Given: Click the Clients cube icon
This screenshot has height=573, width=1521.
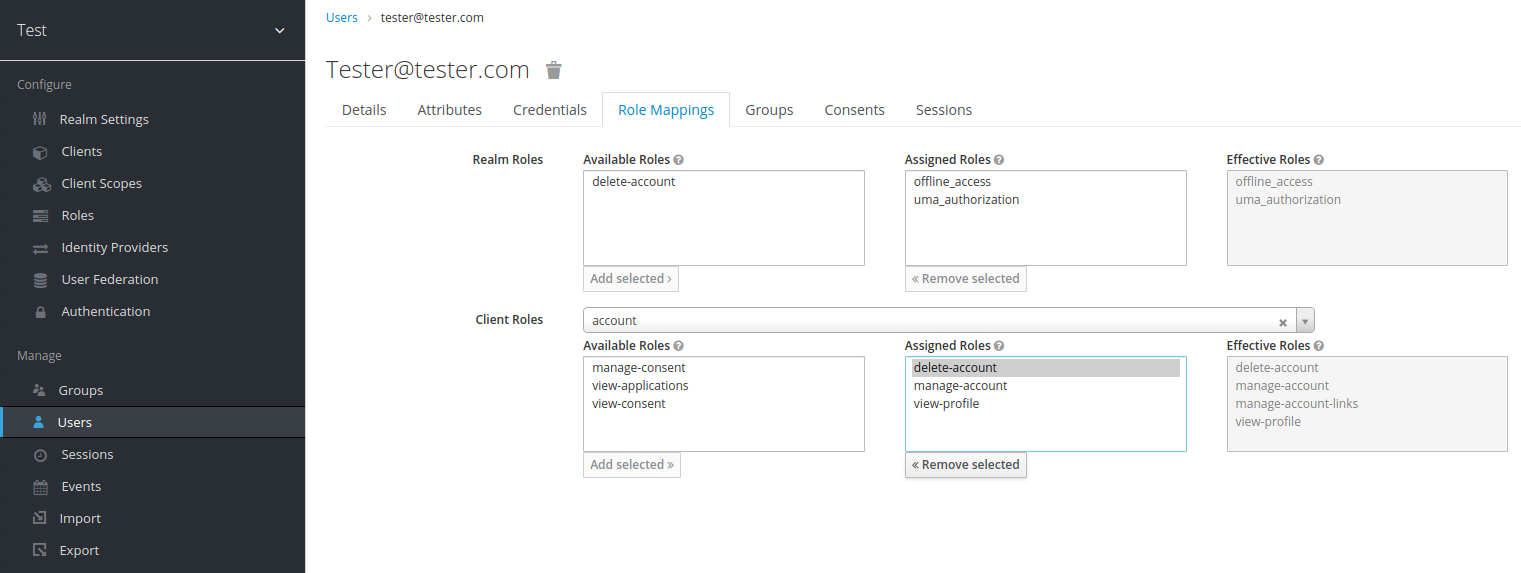Looking at the screenshot, I should pyautogui.click(x=40, y=152).
